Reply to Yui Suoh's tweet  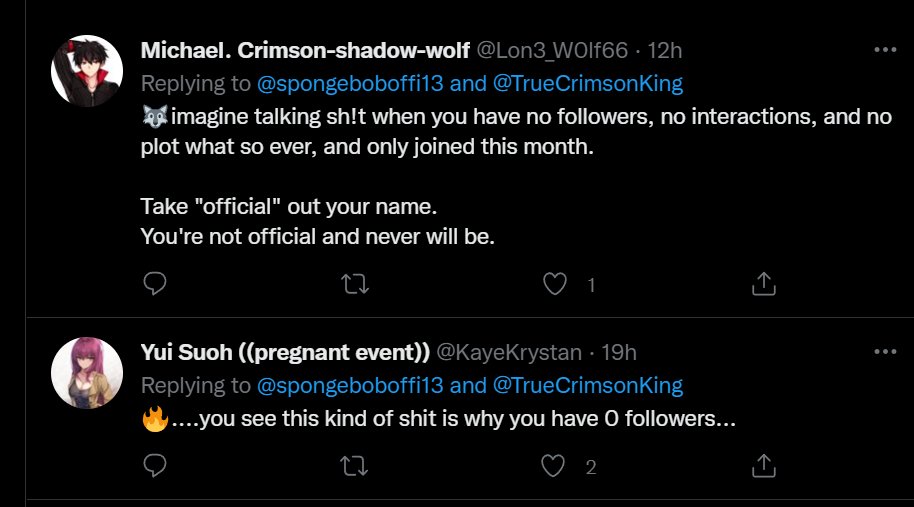tap(154, 466)
